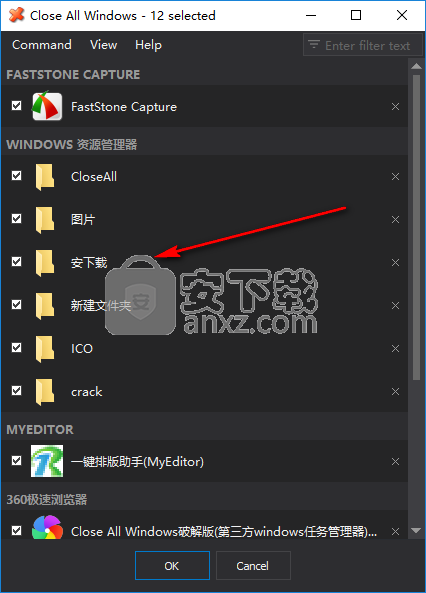
Task: Remove FastStone Capture row with its X
Action: (x=395, y=107)
